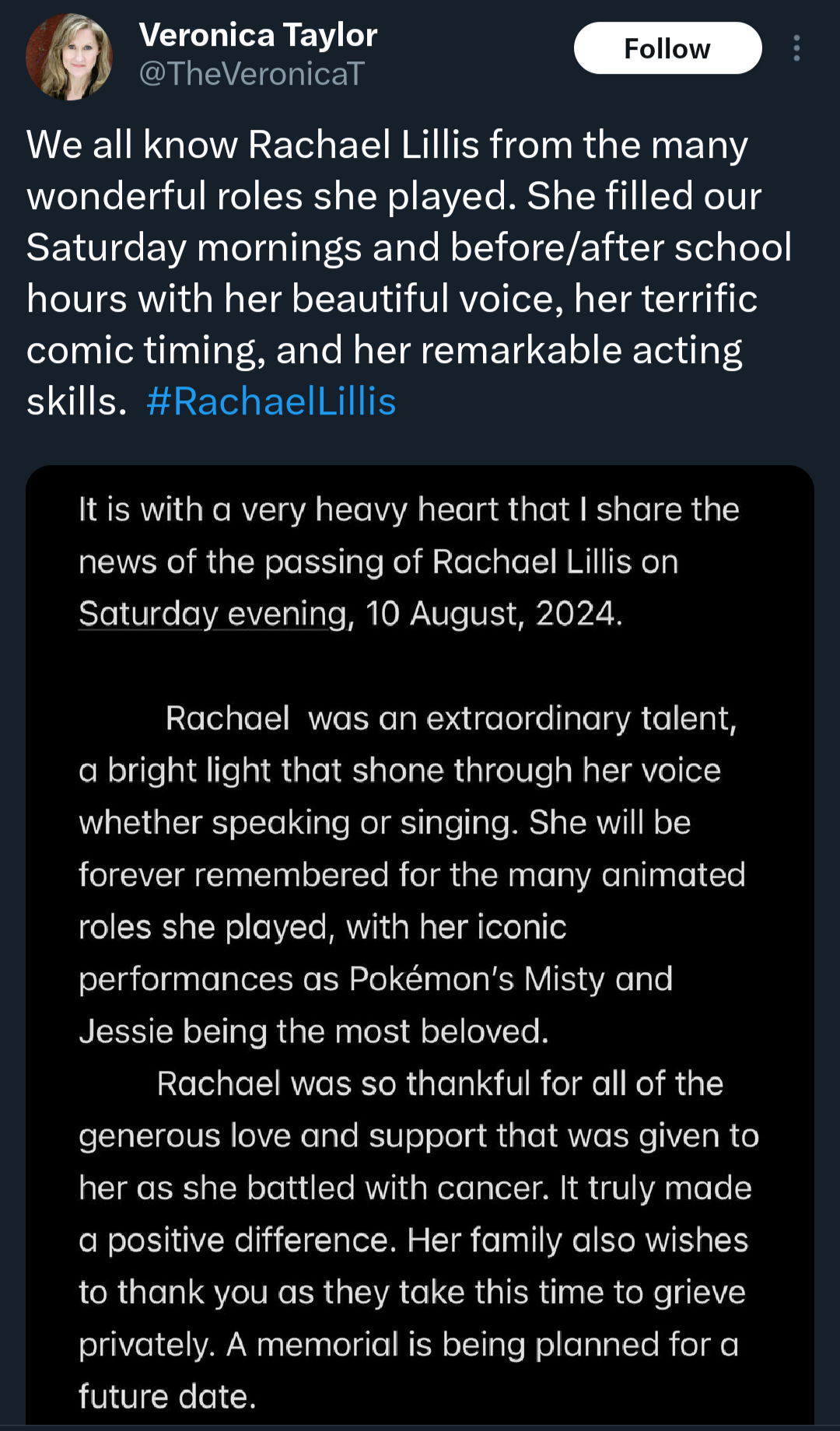Tap the 'future date' line in the statement
840x1431 pixels.
coord(167,1396)
